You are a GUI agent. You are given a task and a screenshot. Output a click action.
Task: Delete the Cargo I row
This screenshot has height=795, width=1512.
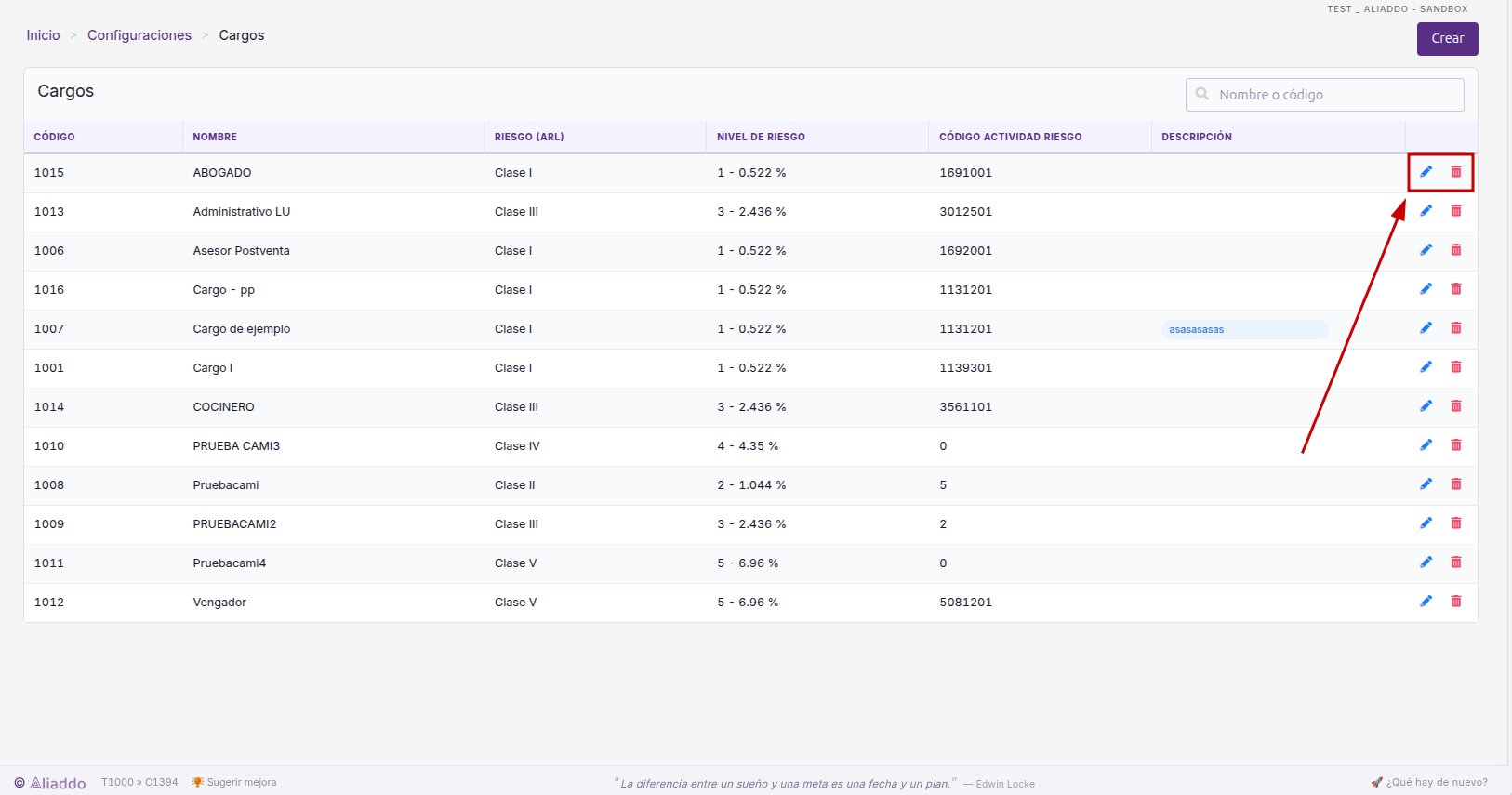1456,367
